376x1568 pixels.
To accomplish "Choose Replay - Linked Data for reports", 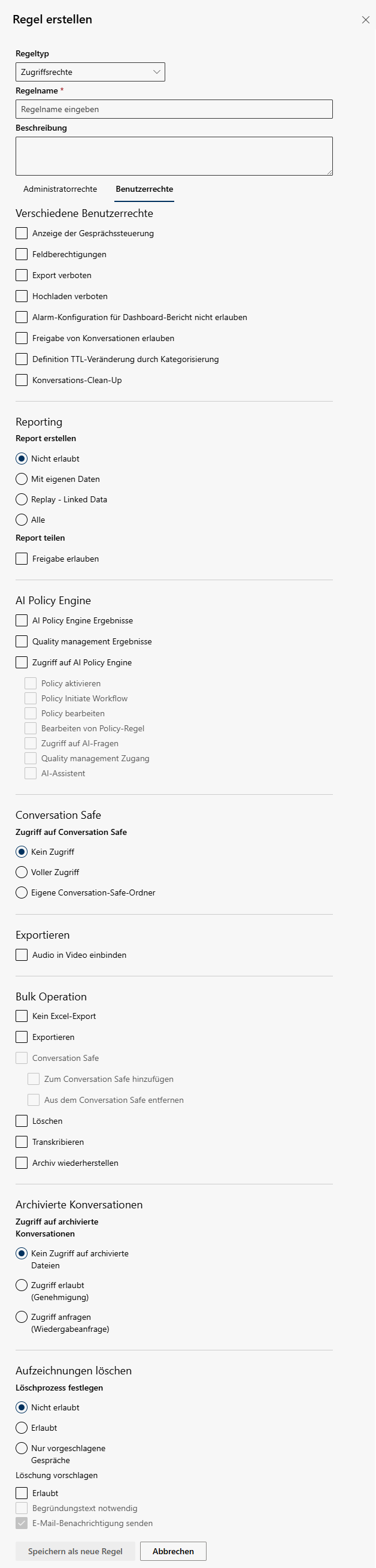I will click(22, 500).
